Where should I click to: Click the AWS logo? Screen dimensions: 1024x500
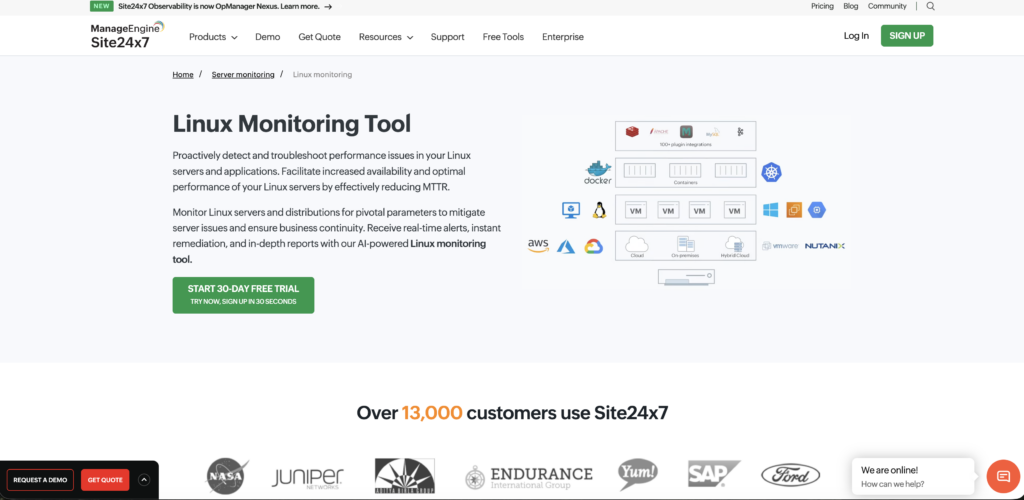point(537,245)
